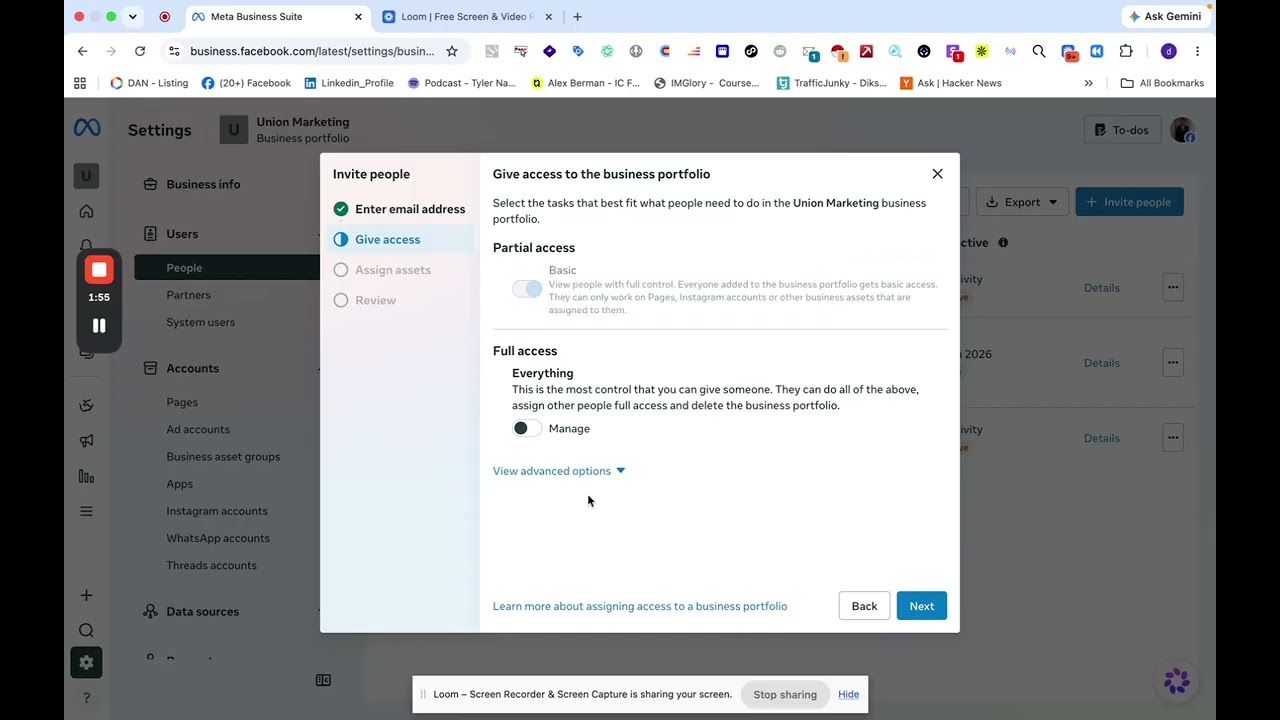Open the Insights bar chart icon in the left rail
Viewport: 1280px width, 720px height.
tap(86, 477)
